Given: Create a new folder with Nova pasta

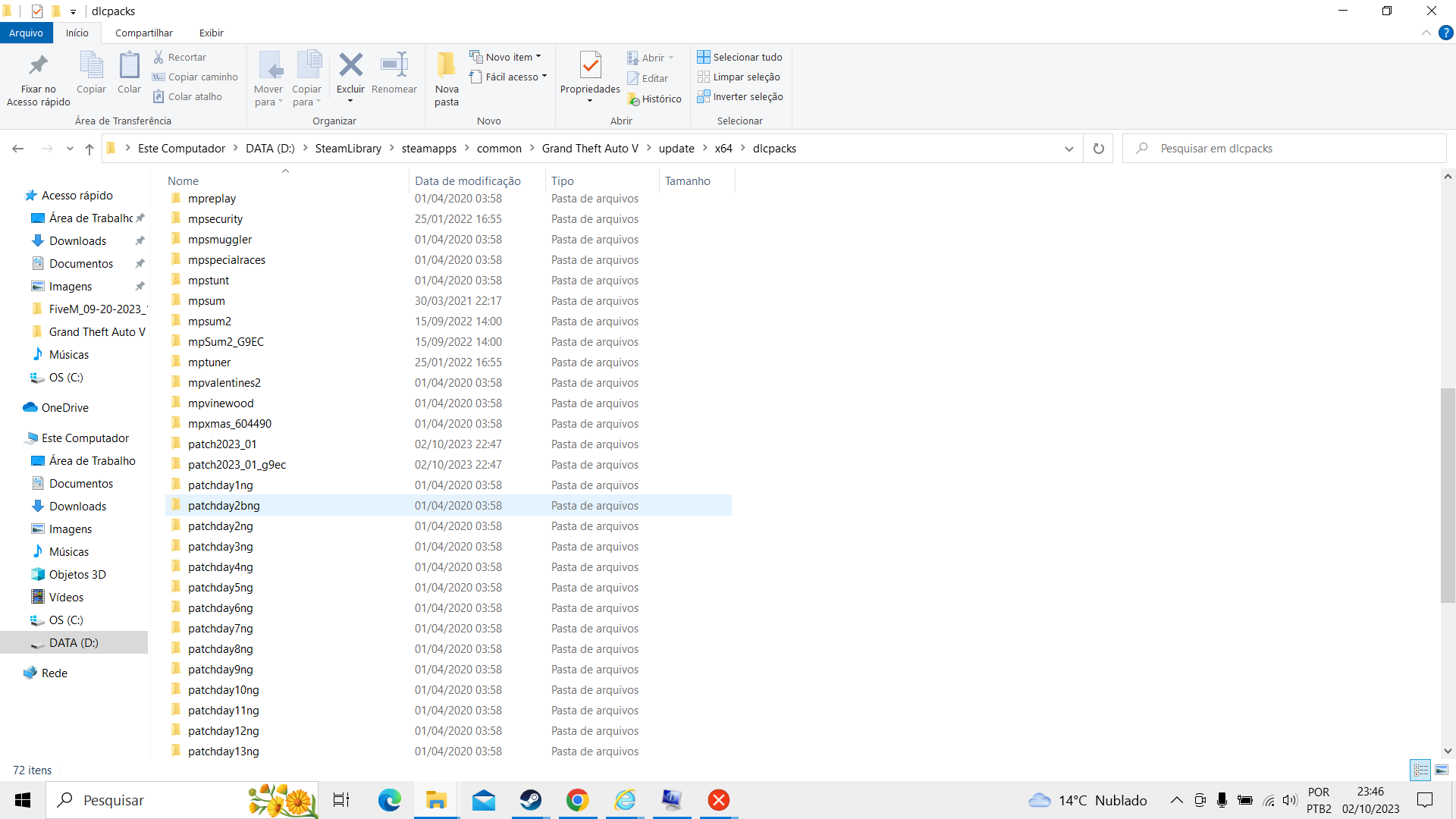Looking at the screenshot, I should [x=447, y=80].
